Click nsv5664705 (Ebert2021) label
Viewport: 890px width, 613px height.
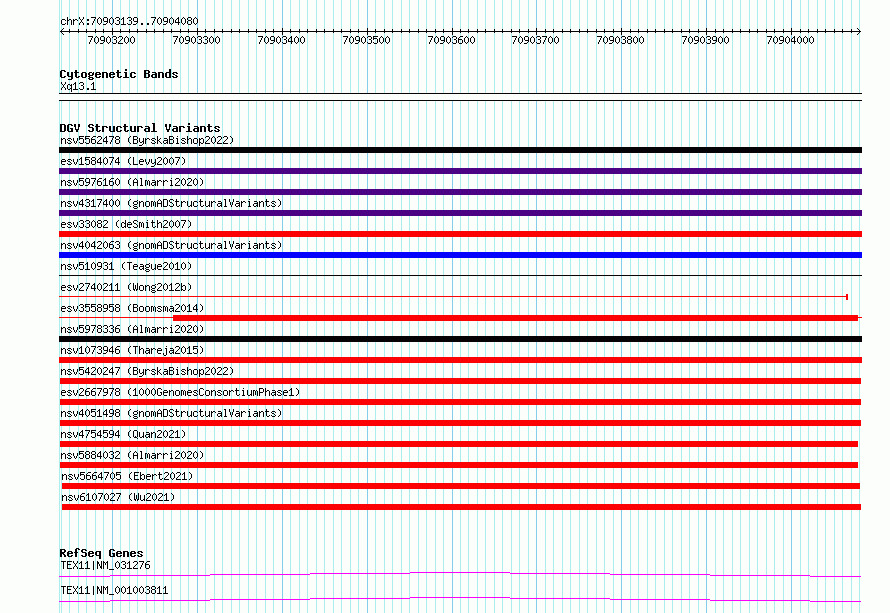[x=127, y=476]
